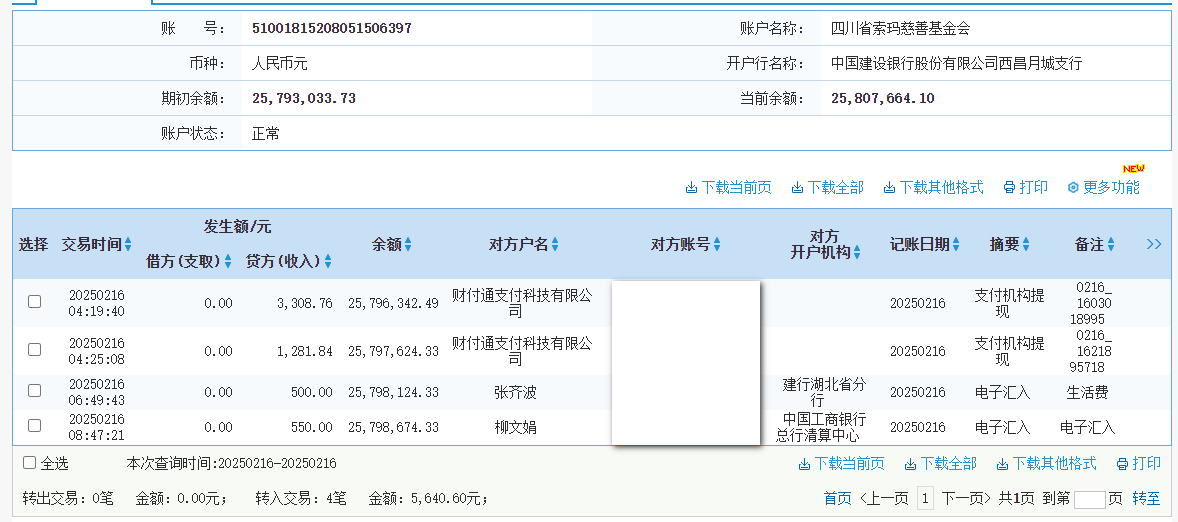The image size is (1178, 522).
Task: Open 更多功能 link
Action: 1111,188
